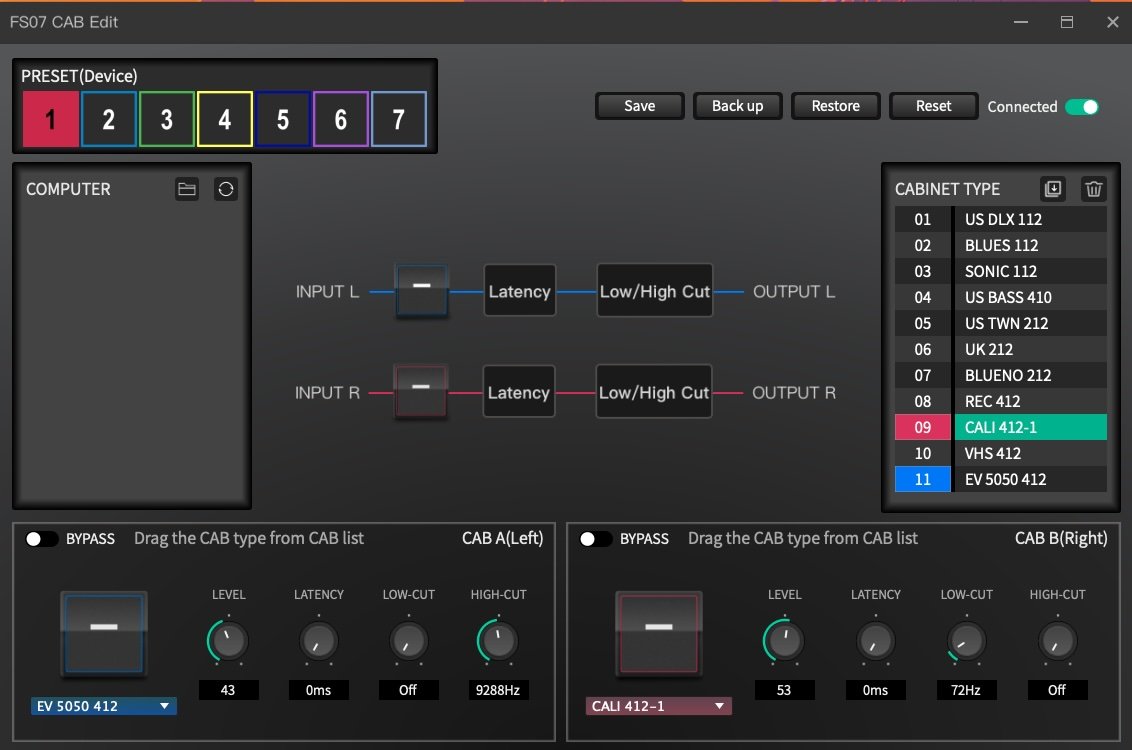Screen dimensions: 1132x750
Task: Toggle BYPASS for CAB A(Left)
Action: (41, 539)
